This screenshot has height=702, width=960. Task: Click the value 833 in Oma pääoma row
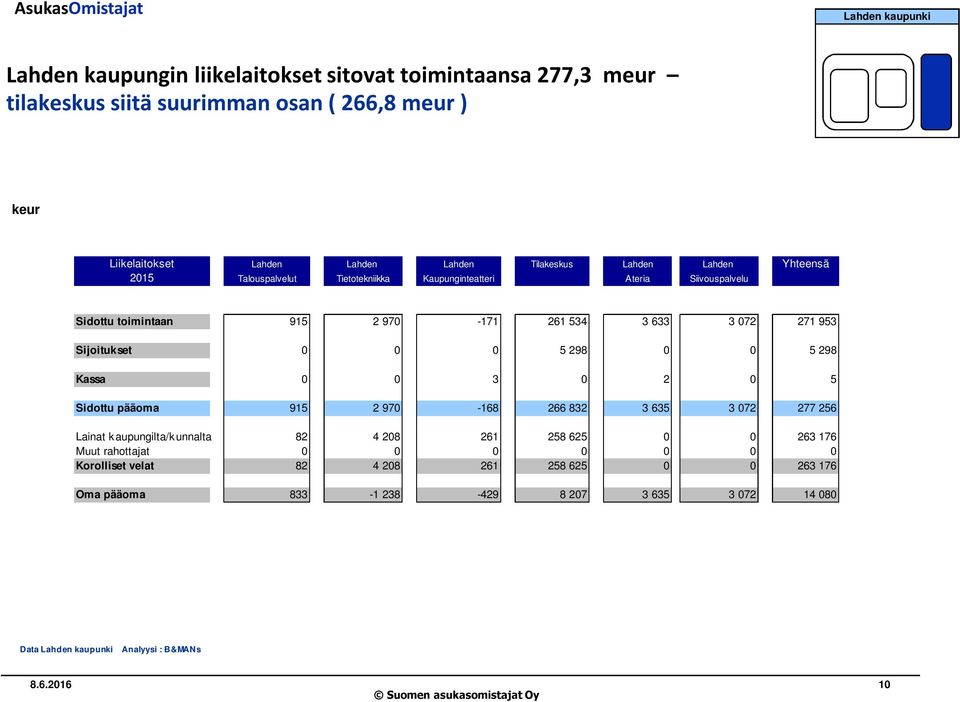coord(299,495)
